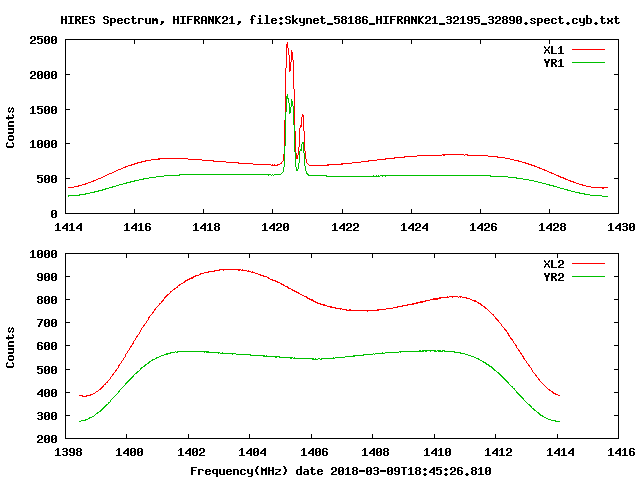640x480 pixels.
Task: Click the 1412 x-axis label on lower plot
Action: 498,452
